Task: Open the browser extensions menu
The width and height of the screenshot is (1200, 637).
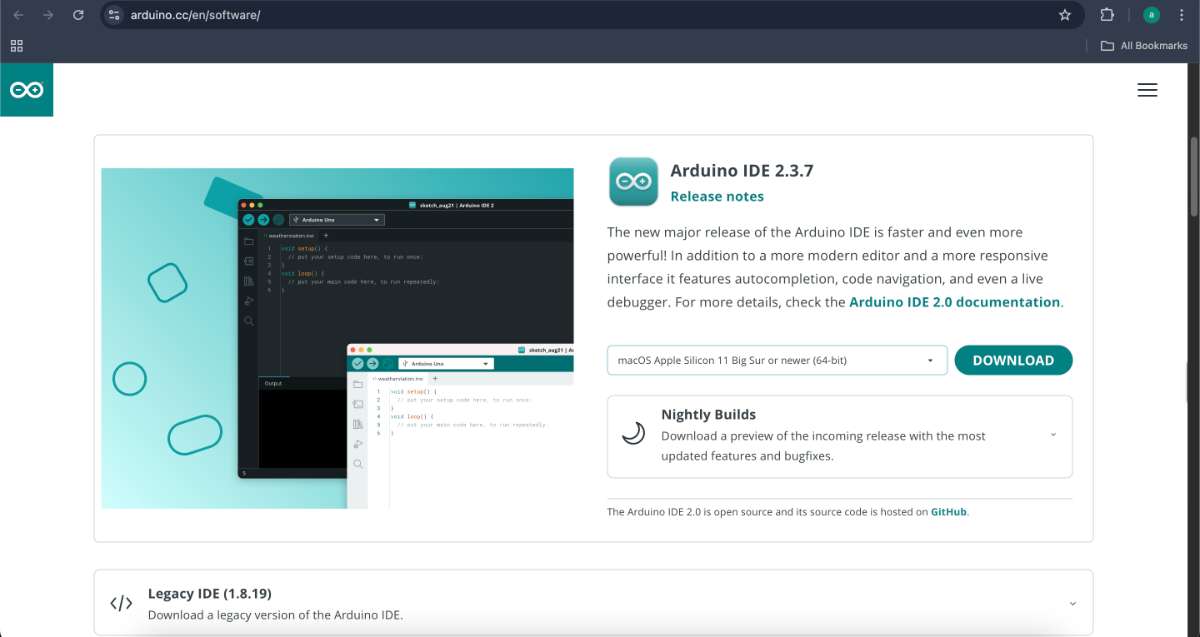Action: tap(1107, 15)
